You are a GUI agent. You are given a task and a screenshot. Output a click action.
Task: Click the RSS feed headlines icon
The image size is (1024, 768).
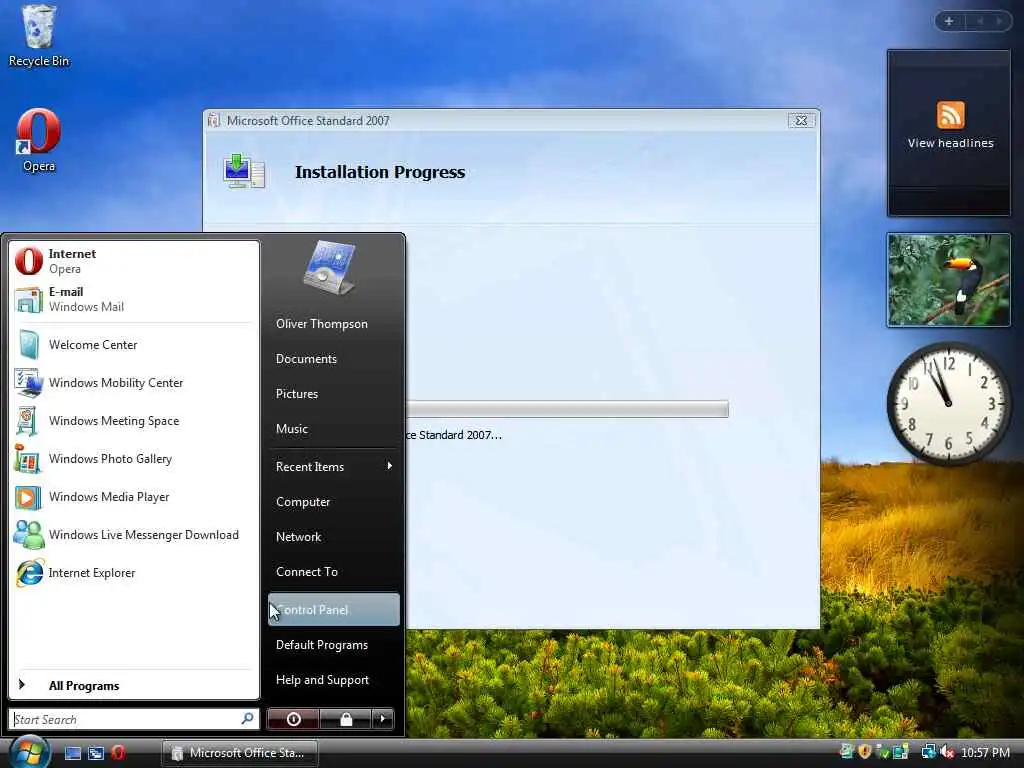coord(950,115)
